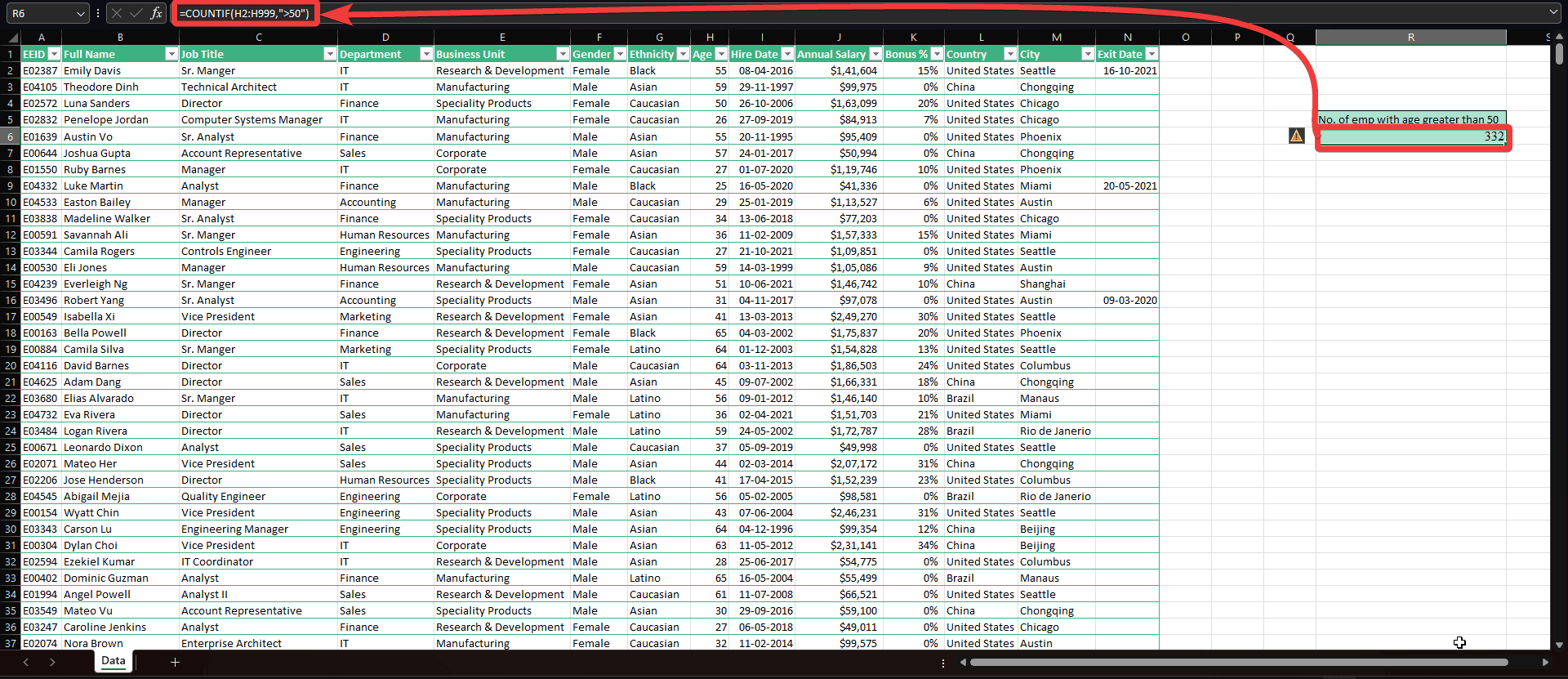The height and width of the screenshot is (679, 1568).
Task: Select the Hire Date cell 29-11-1997
Action: pos(762,87)
